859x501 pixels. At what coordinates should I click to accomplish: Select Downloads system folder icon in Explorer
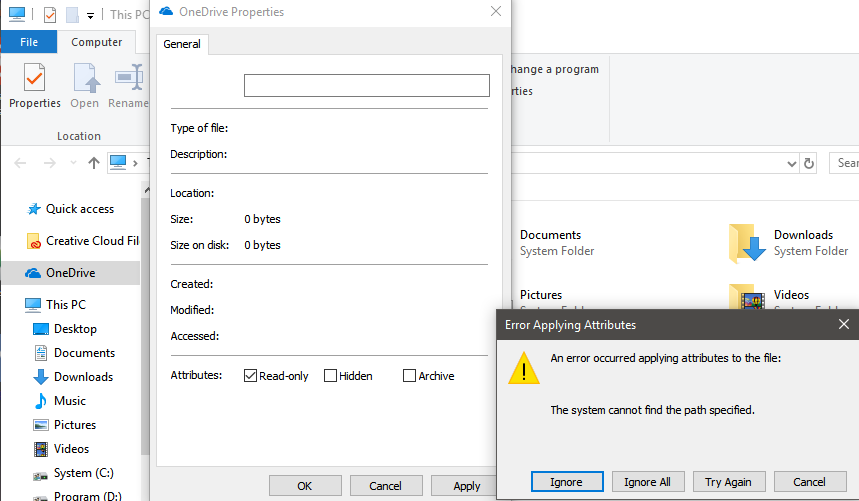[x=747, y=243]
